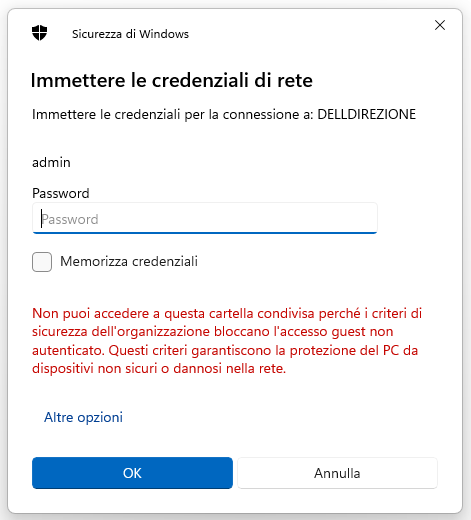Tick the Memorizza credenziali checkbox
The height and width of the screenshot is (520, 471).
click(42, 262)
